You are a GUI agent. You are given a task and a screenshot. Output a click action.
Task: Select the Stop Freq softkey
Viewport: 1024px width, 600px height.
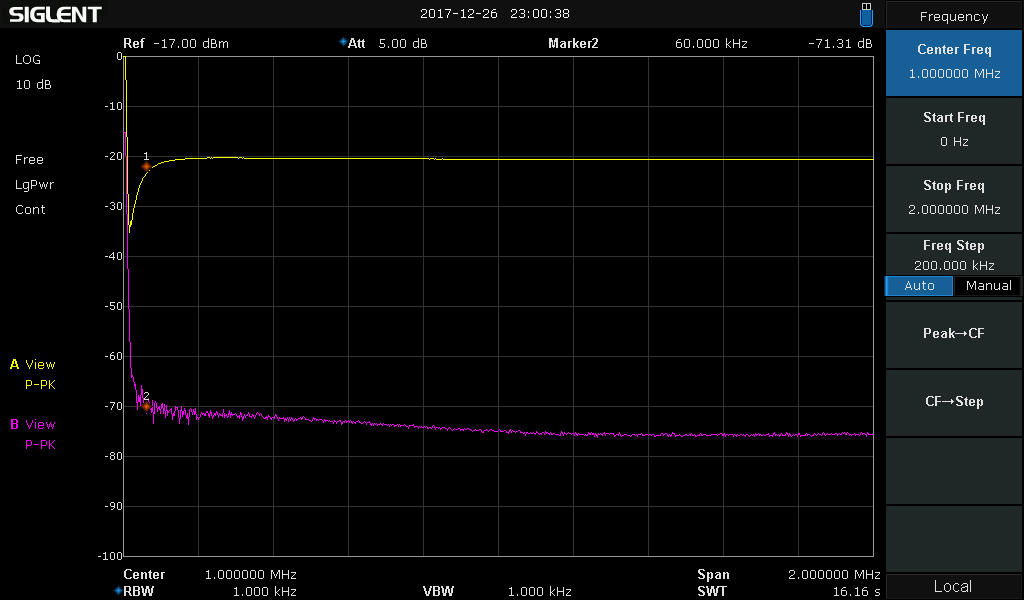(953, 198)
